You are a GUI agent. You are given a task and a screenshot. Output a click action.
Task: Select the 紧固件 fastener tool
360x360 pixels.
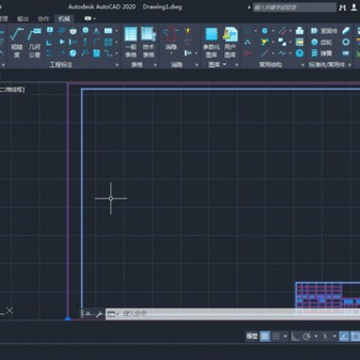coord(324,31)
